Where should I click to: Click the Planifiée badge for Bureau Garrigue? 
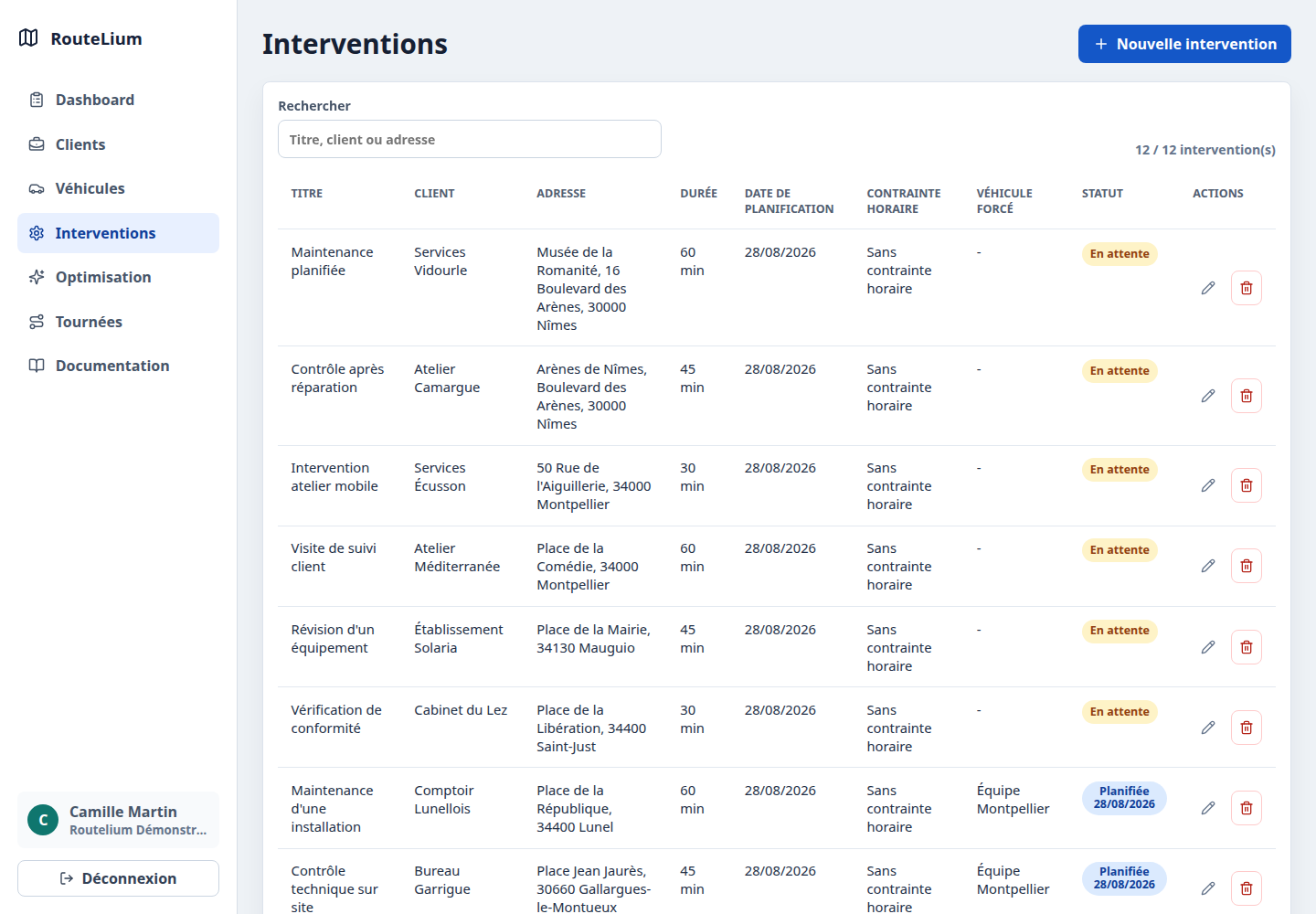point(1124,878)
